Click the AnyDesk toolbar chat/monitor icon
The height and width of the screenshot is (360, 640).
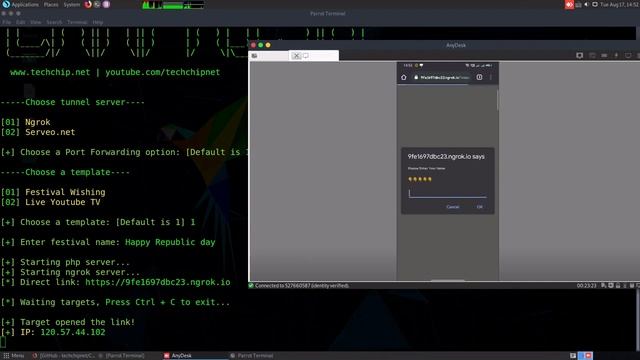pyautogui.click(x=580, y=55)
